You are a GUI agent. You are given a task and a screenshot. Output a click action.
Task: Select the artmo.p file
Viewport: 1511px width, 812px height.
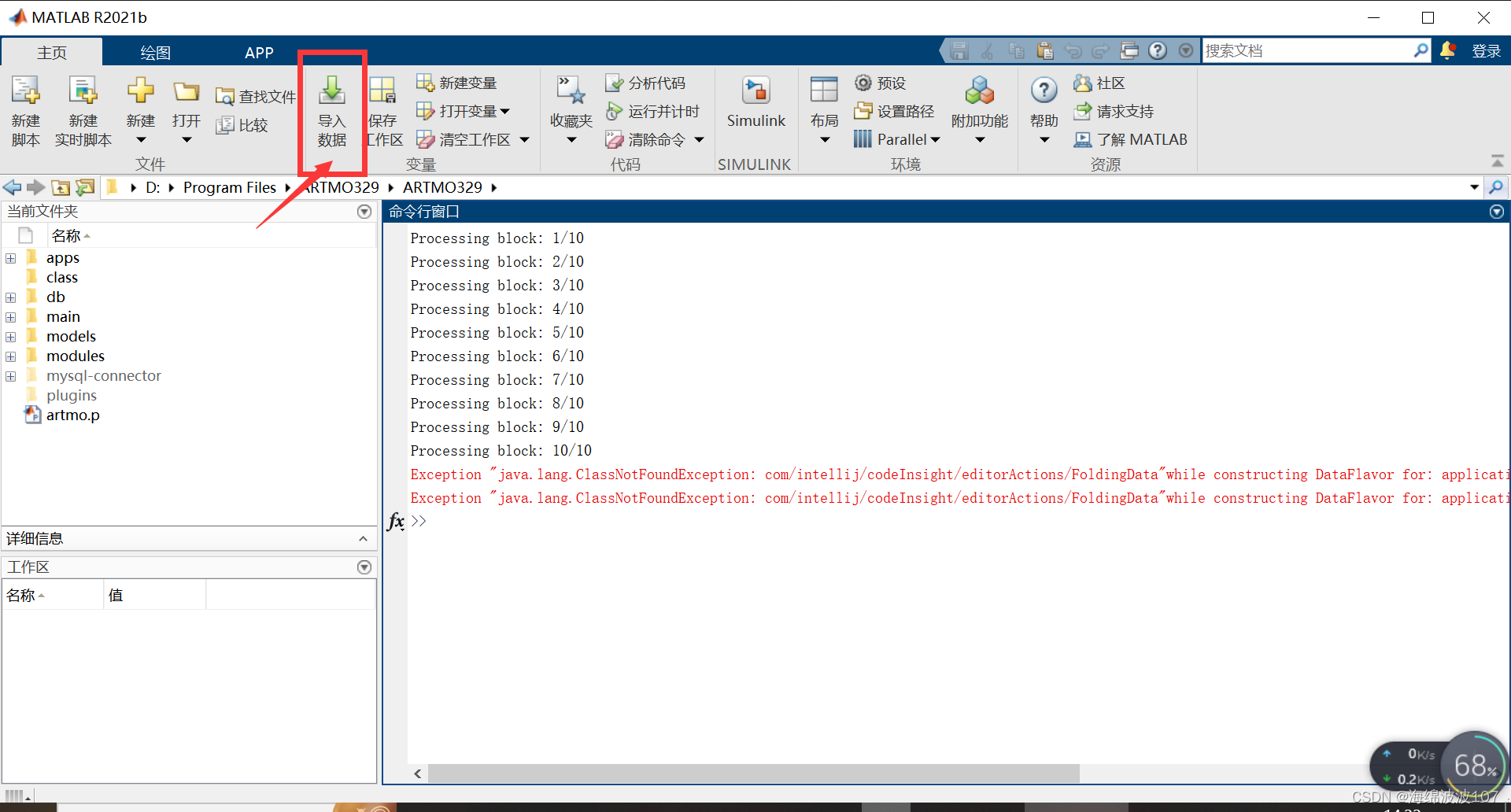point(72,415)
